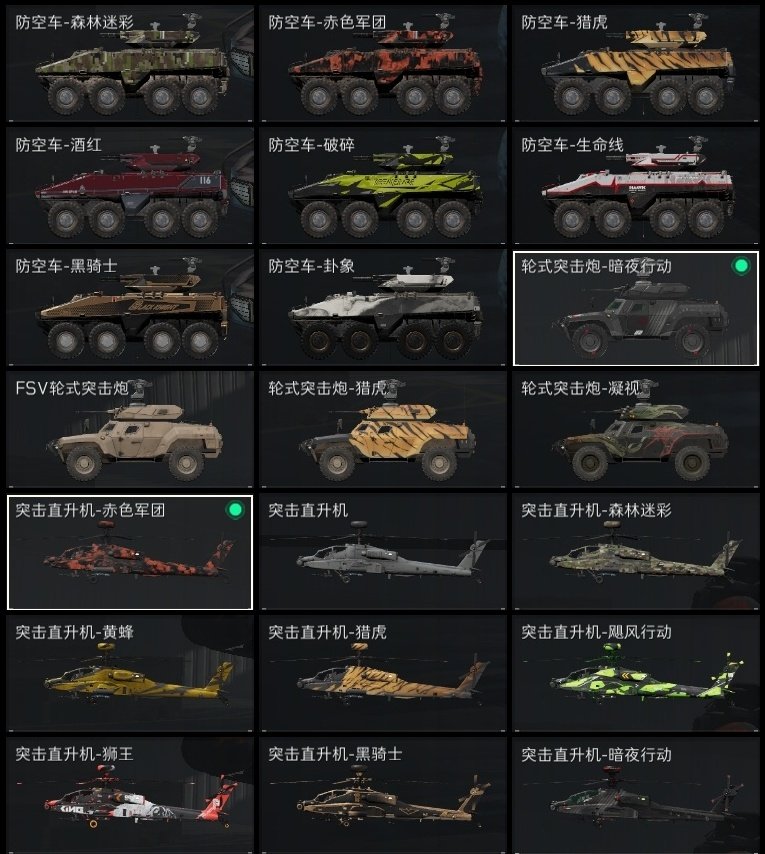Pick the 突击直升机-狮王 skin
The height and width of the screenshot is (854, 765).
[130, 796]
